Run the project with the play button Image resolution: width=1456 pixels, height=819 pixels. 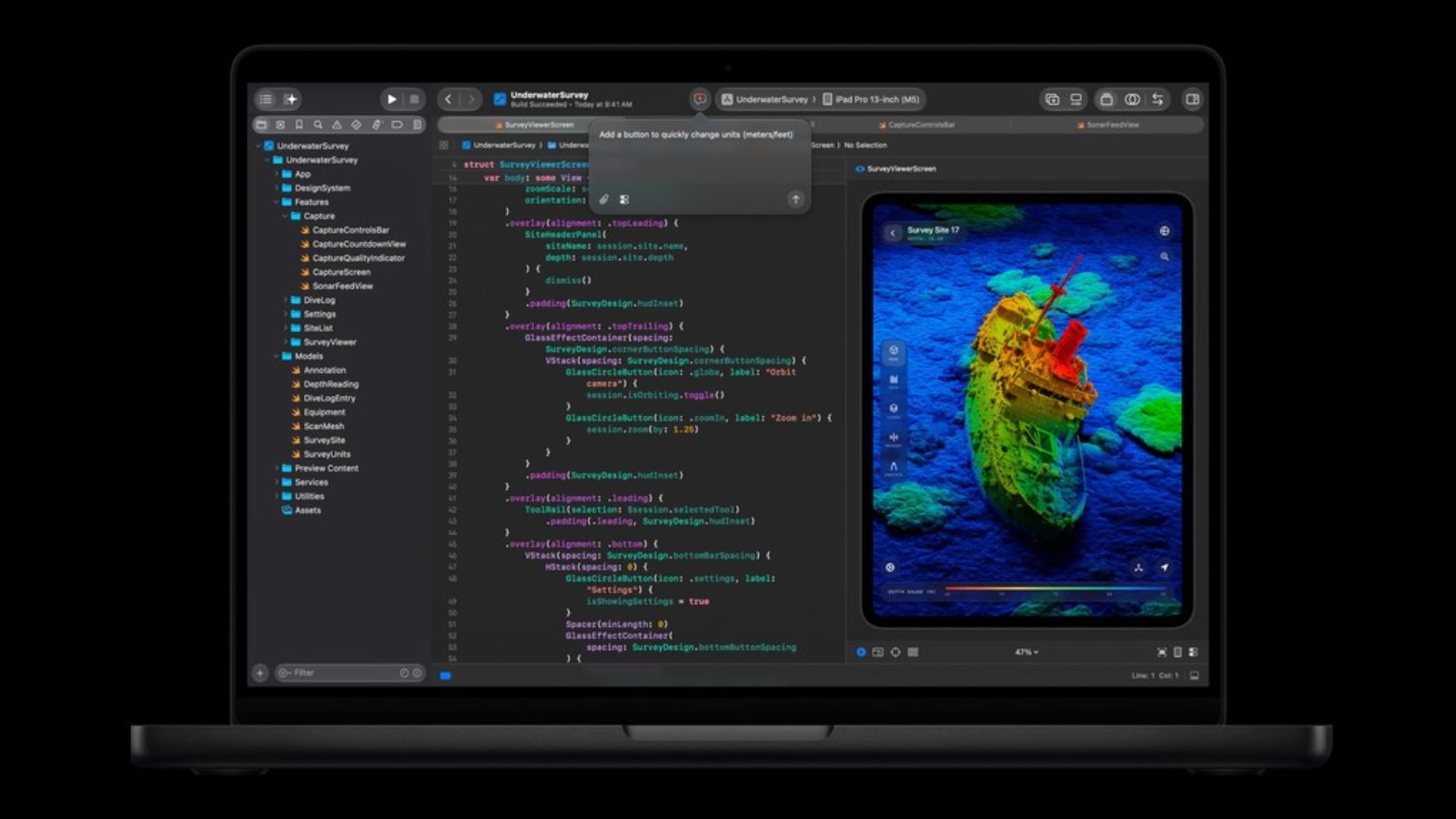[391, 99]
